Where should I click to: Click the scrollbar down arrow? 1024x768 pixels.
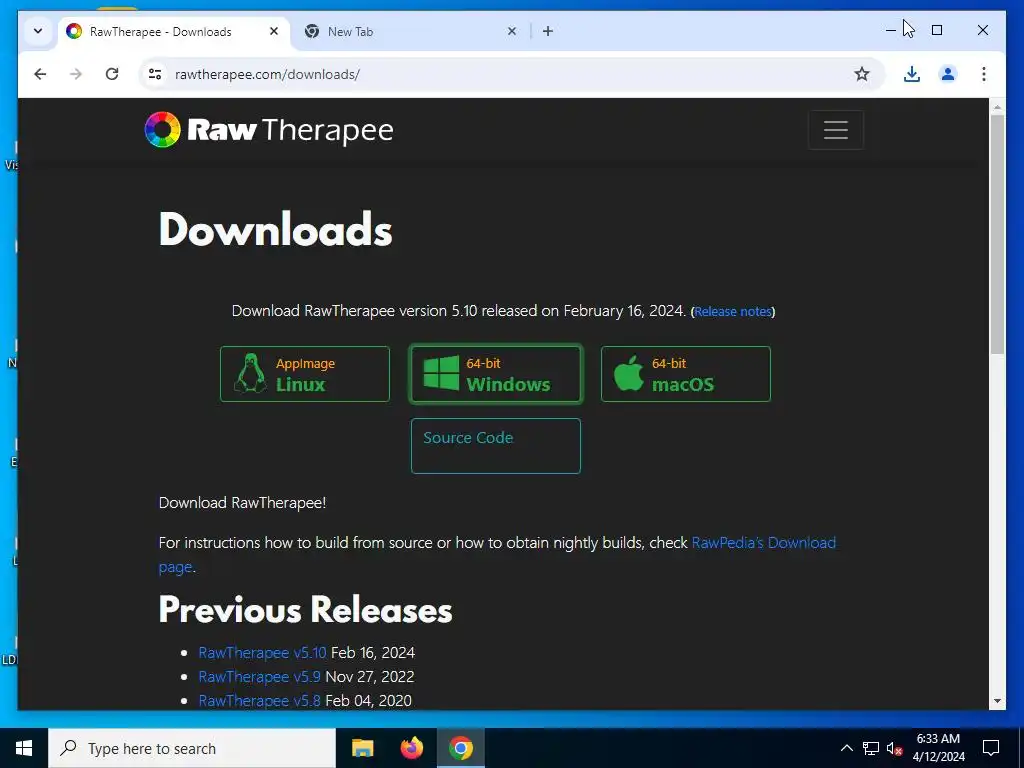pos(997,701)
